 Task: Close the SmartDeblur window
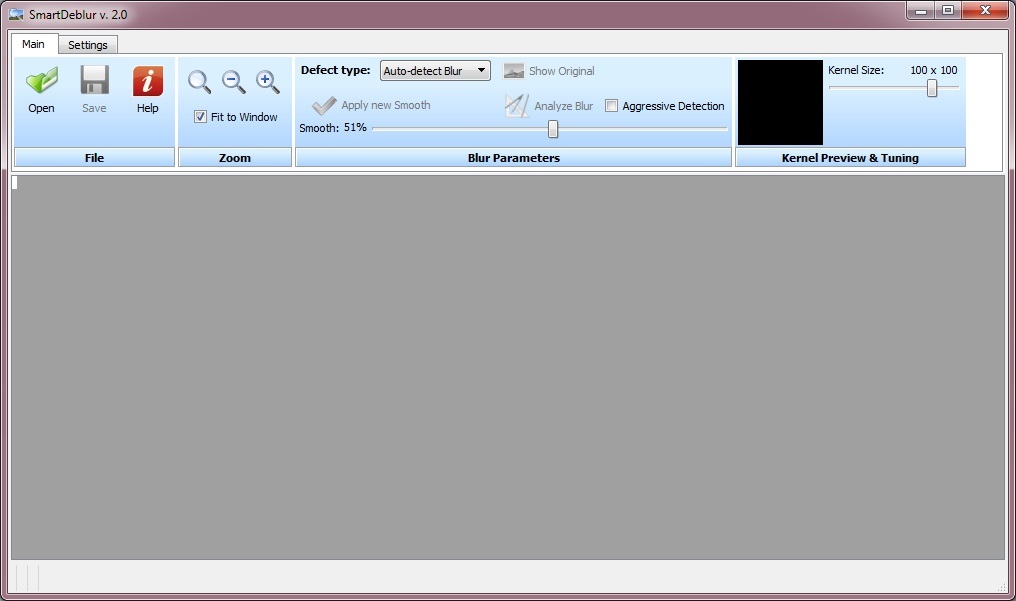tap(986, 10)
